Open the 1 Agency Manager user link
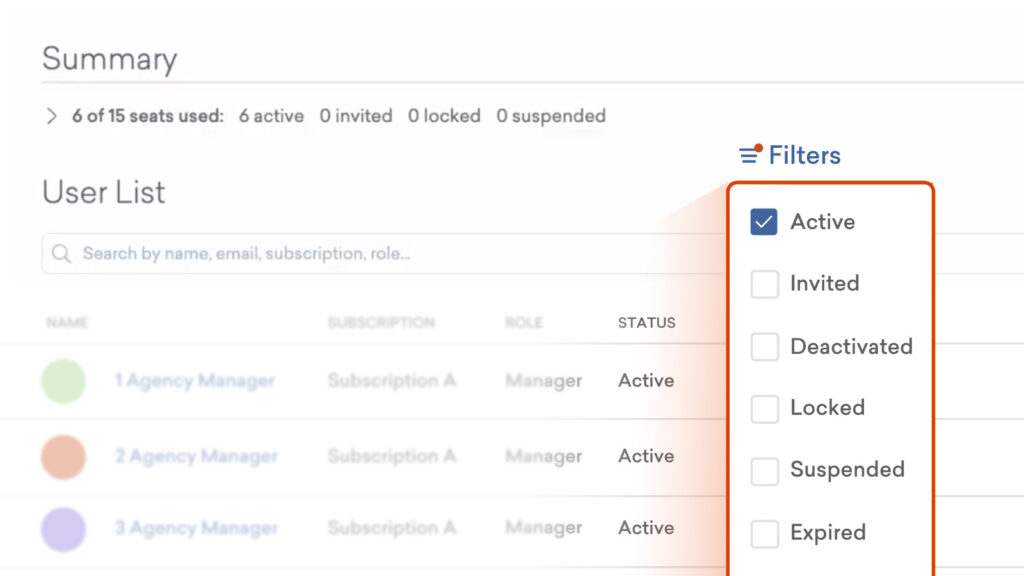 194,381
